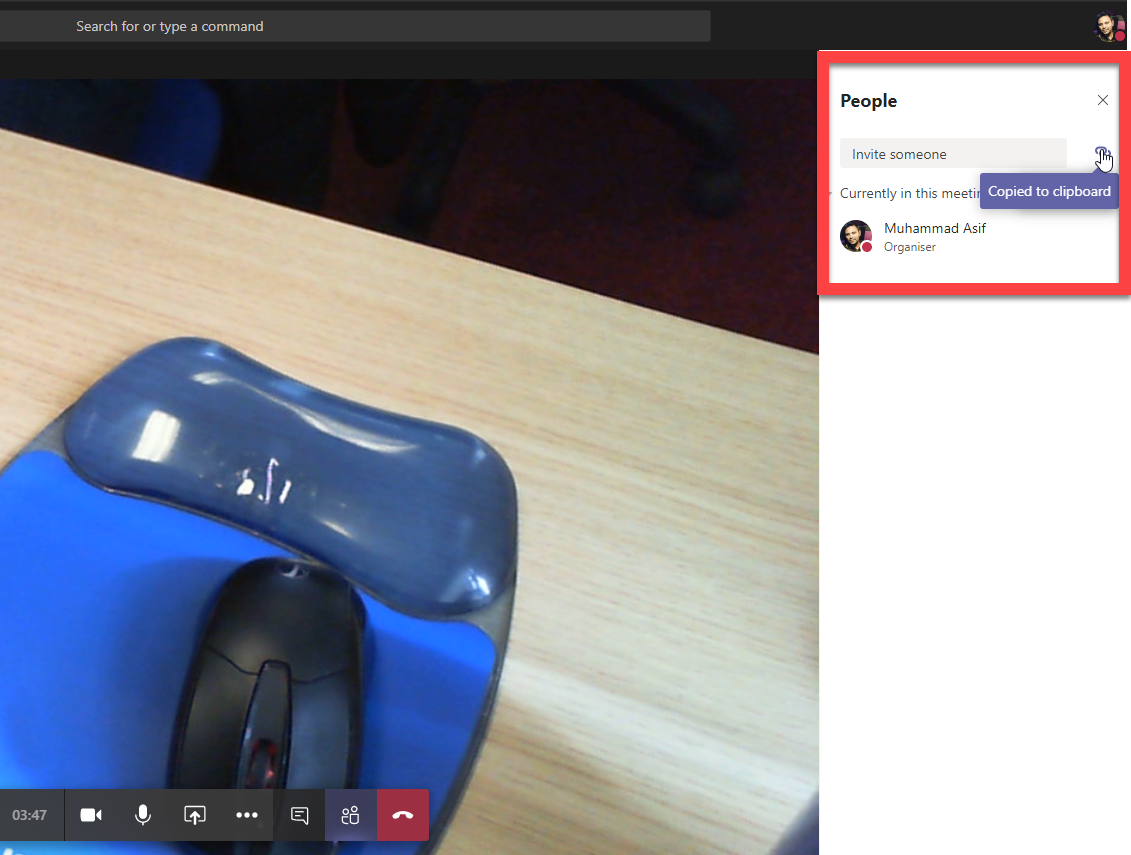Click the Invite someone field
Image resolution: width=1131 pixels, height=855 pixels.
pyautogui.click(x=953, y=154)
